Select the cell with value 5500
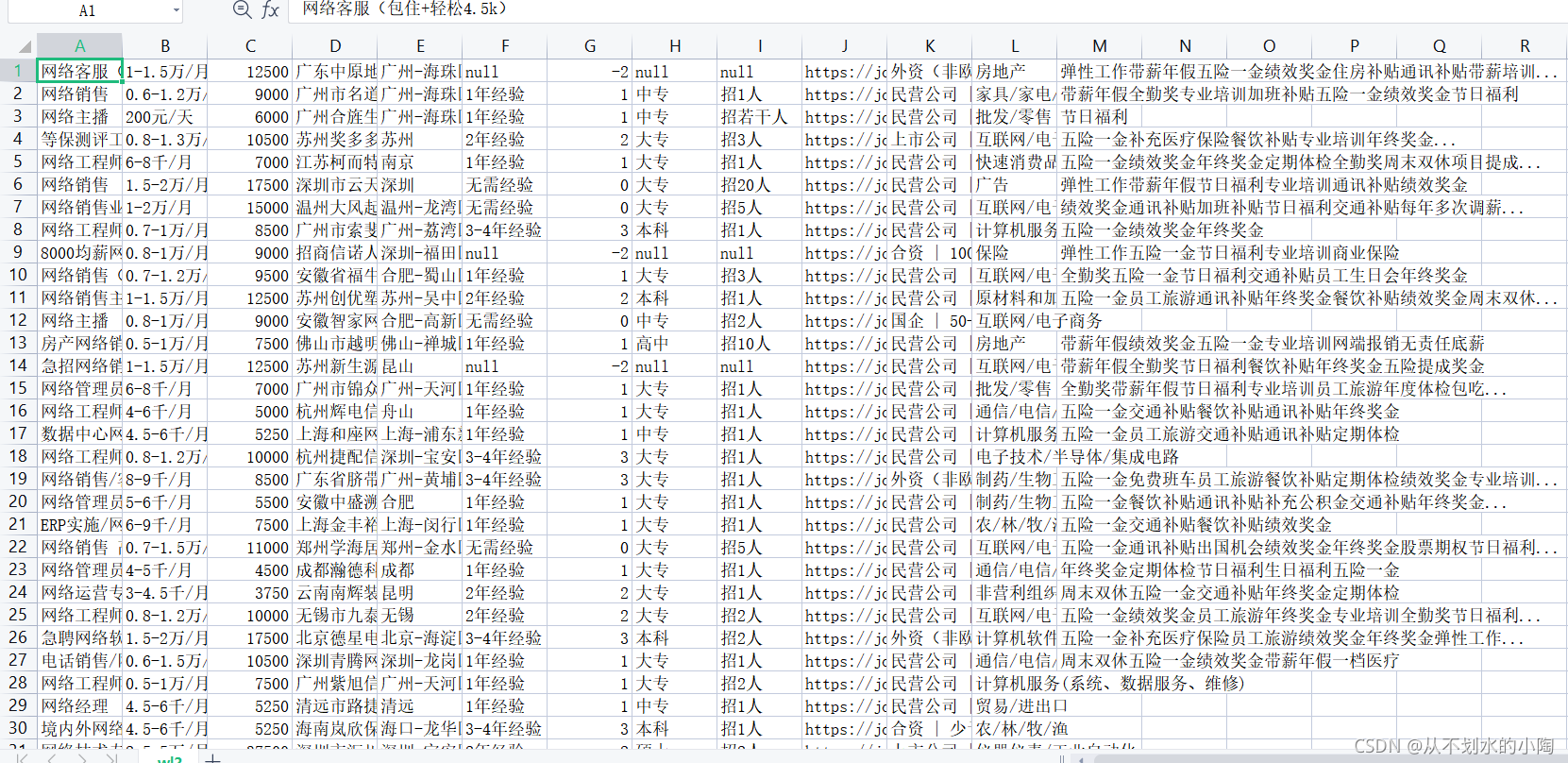 click(x=250, y=501)
